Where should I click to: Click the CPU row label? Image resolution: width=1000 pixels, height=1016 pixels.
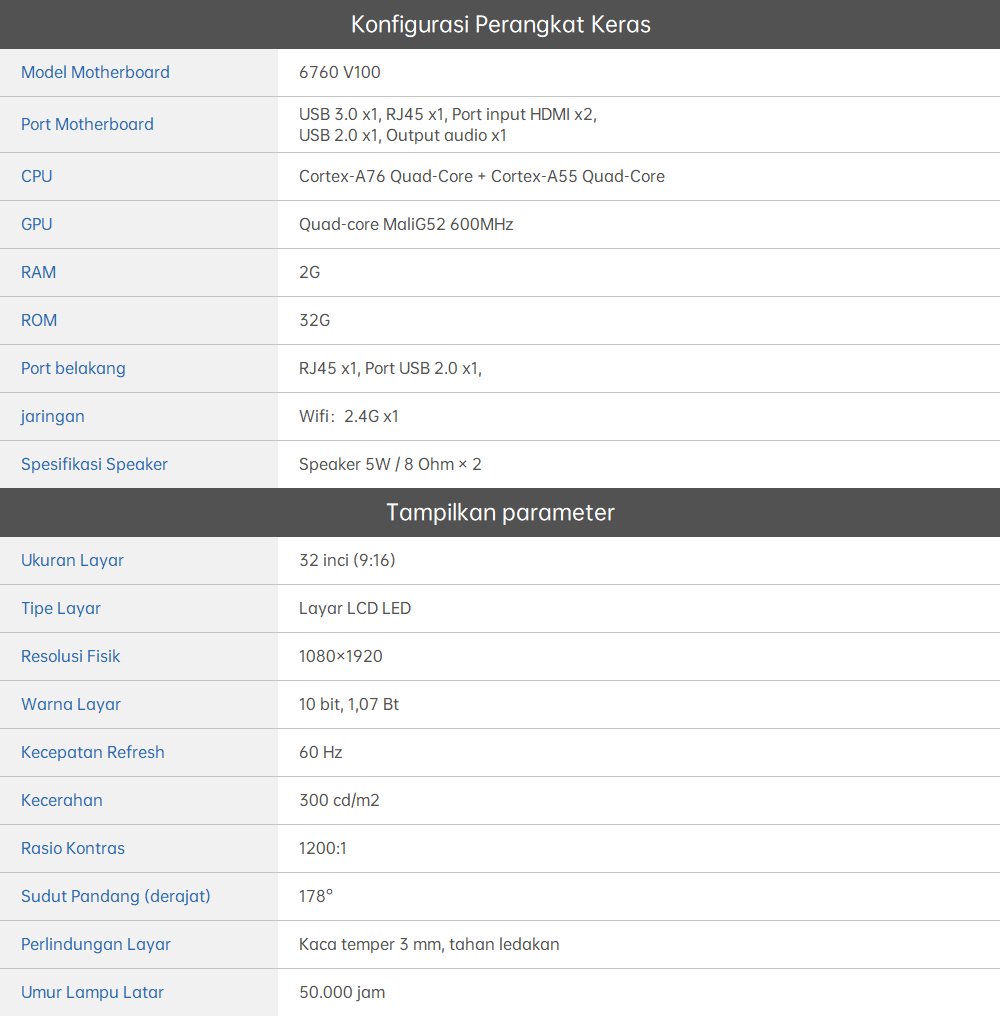click(37, 176)
